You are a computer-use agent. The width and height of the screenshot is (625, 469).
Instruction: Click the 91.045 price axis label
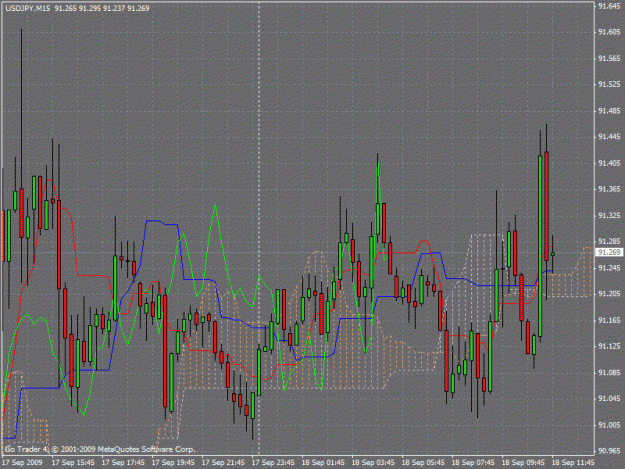pos(609,398)
